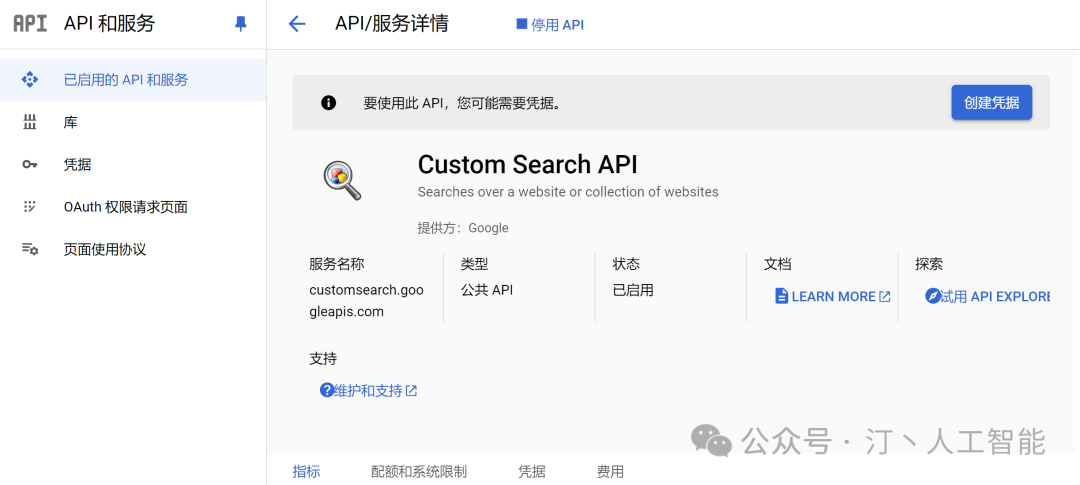Click the 停用 API button
Screen dimensions: 1080x485
(550, 25)
